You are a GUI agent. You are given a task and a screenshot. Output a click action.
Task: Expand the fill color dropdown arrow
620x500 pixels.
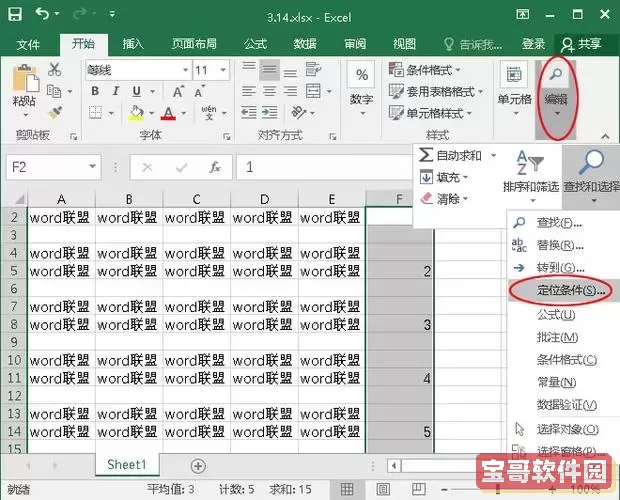tap(151, 113)
